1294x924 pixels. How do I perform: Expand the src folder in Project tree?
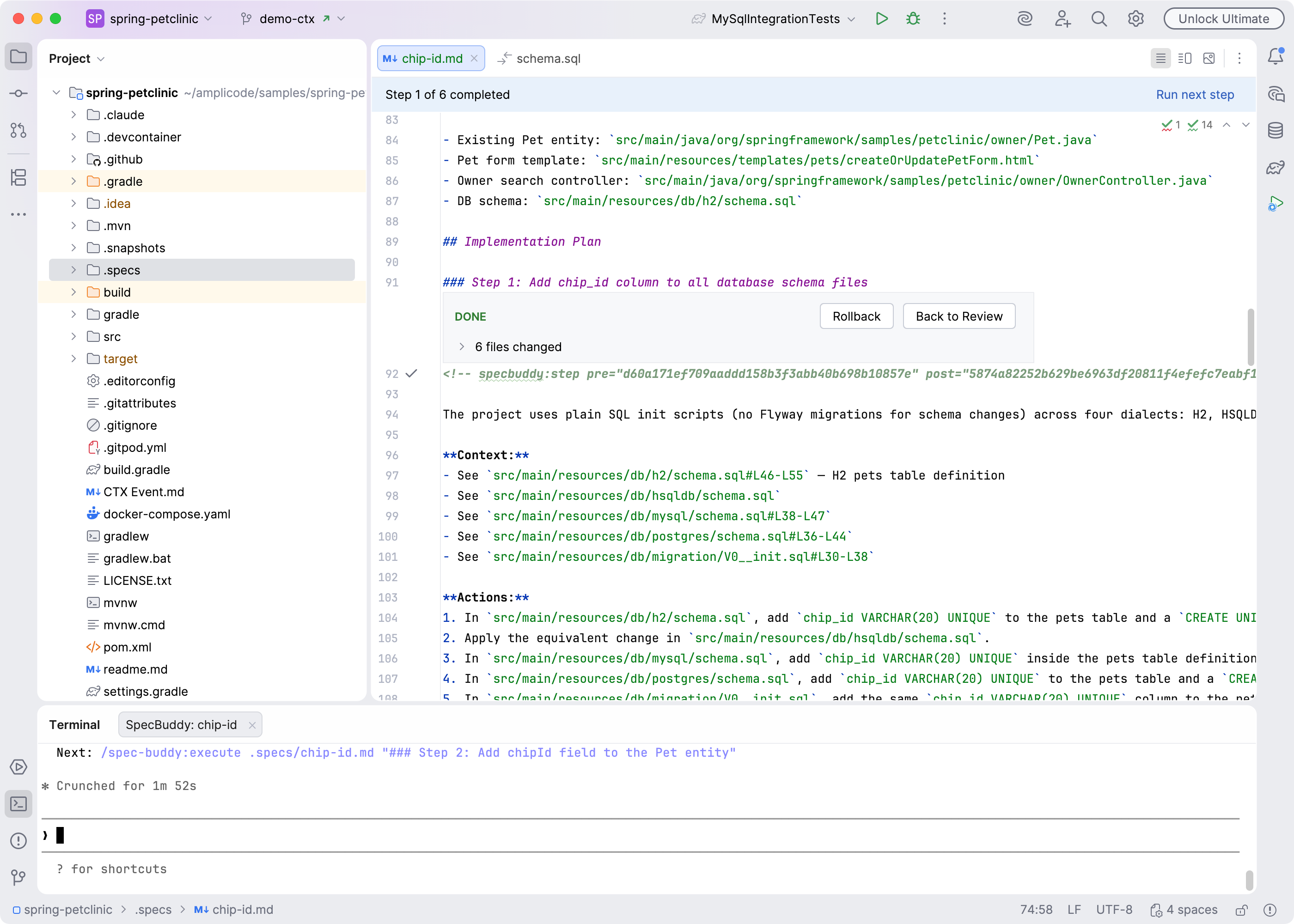click(73, 336)
